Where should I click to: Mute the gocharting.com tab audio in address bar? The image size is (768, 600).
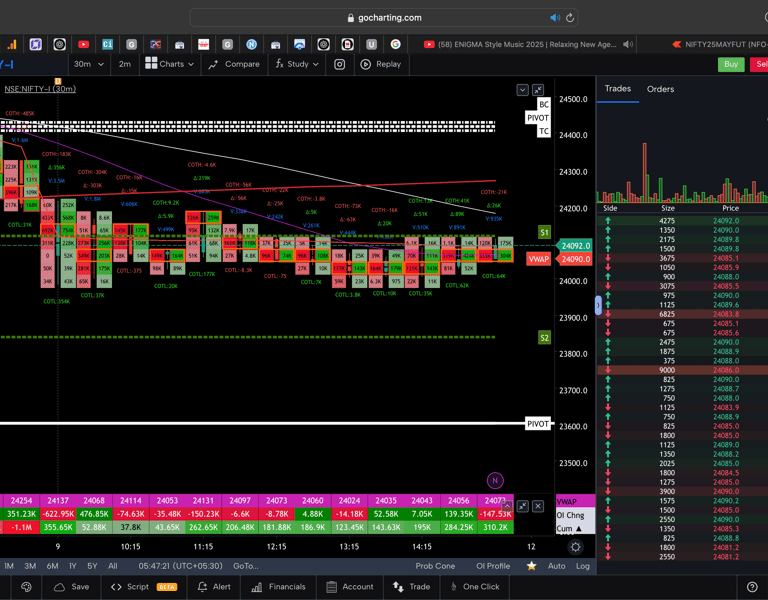(555, 18)
